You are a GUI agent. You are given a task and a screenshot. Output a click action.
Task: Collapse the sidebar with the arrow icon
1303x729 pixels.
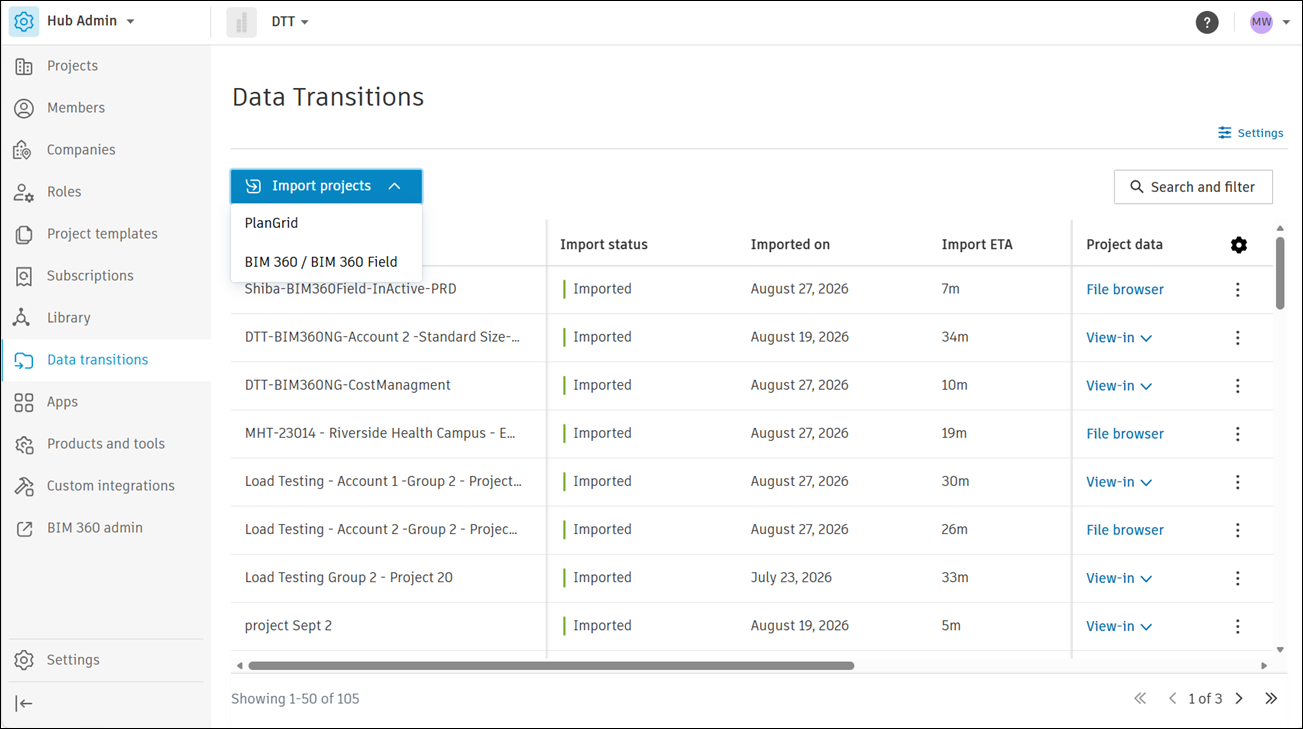click(x=24, y=704)
